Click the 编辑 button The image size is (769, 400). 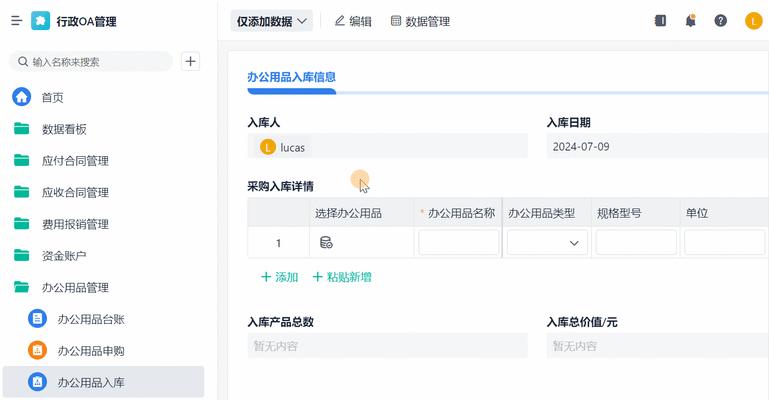pos(353,21)
